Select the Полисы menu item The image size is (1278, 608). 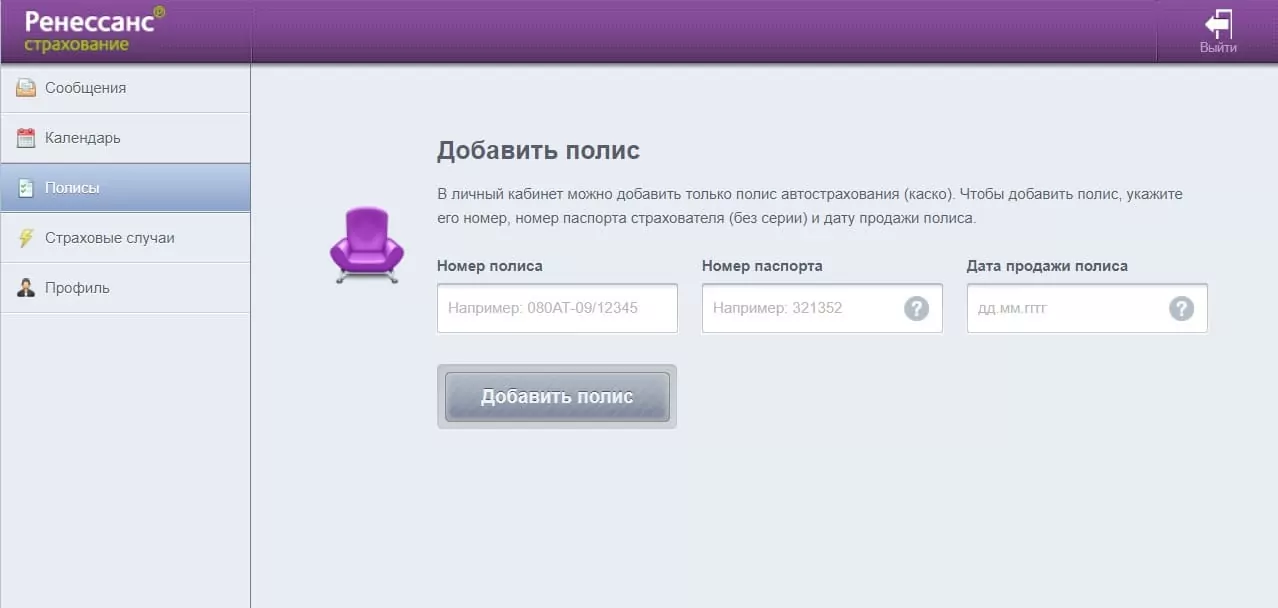click(x=72, y=188)
